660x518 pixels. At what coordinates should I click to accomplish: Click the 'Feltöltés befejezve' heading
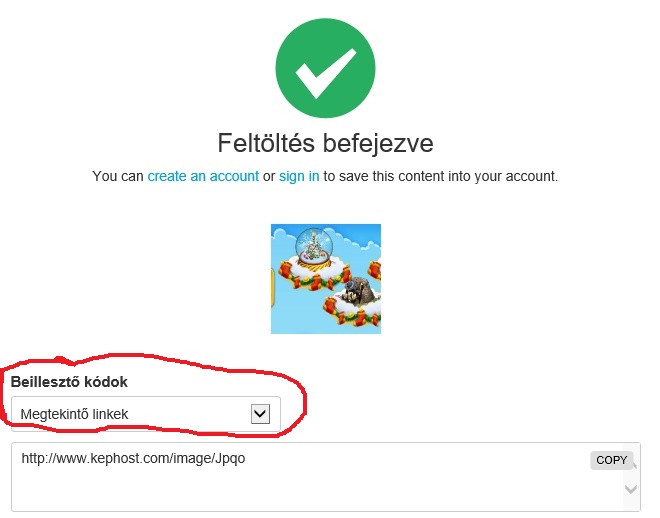click(x=325, y=143)
